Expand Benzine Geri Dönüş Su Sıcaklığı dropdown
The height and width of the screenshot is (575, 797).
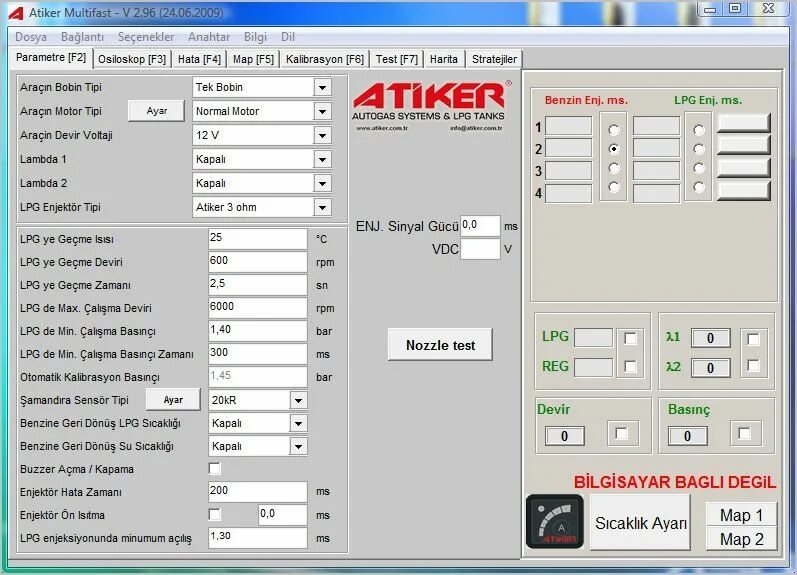pyautogui.click(x=298, y=446)
